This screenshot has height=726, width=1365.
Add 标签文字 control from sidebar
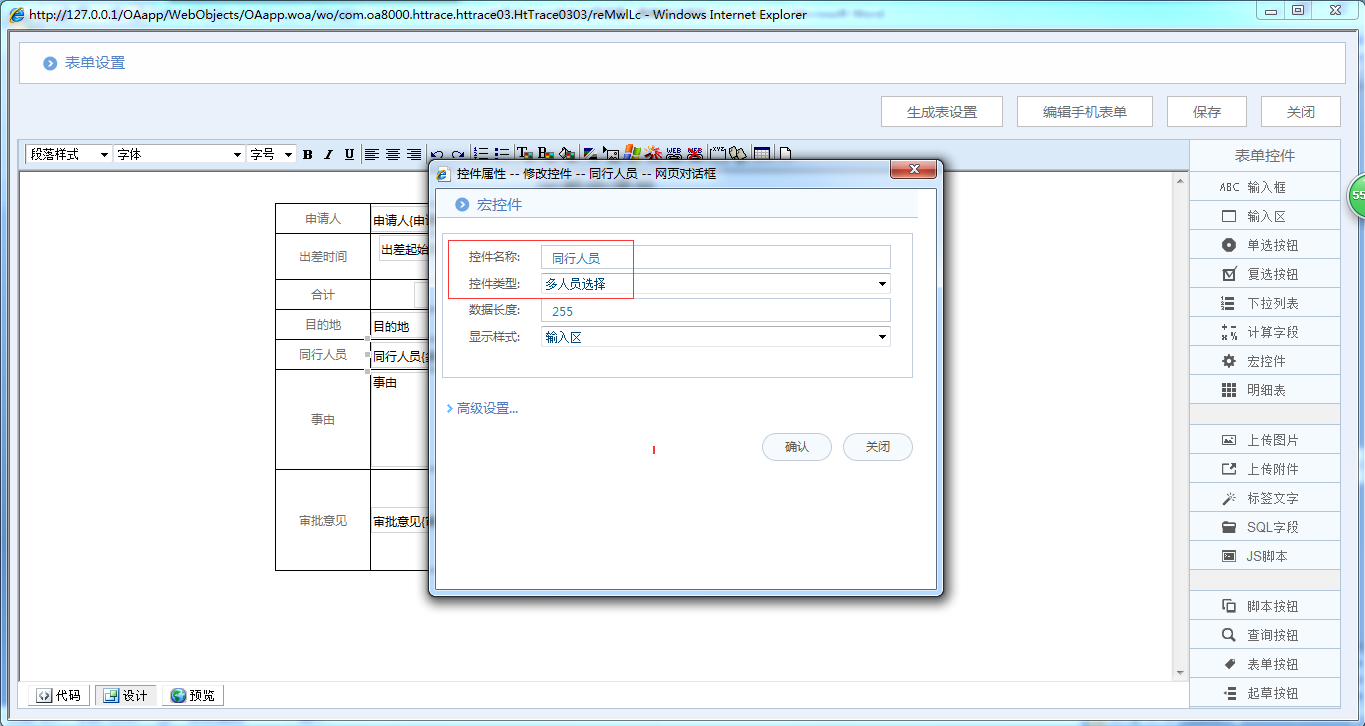1264,498
